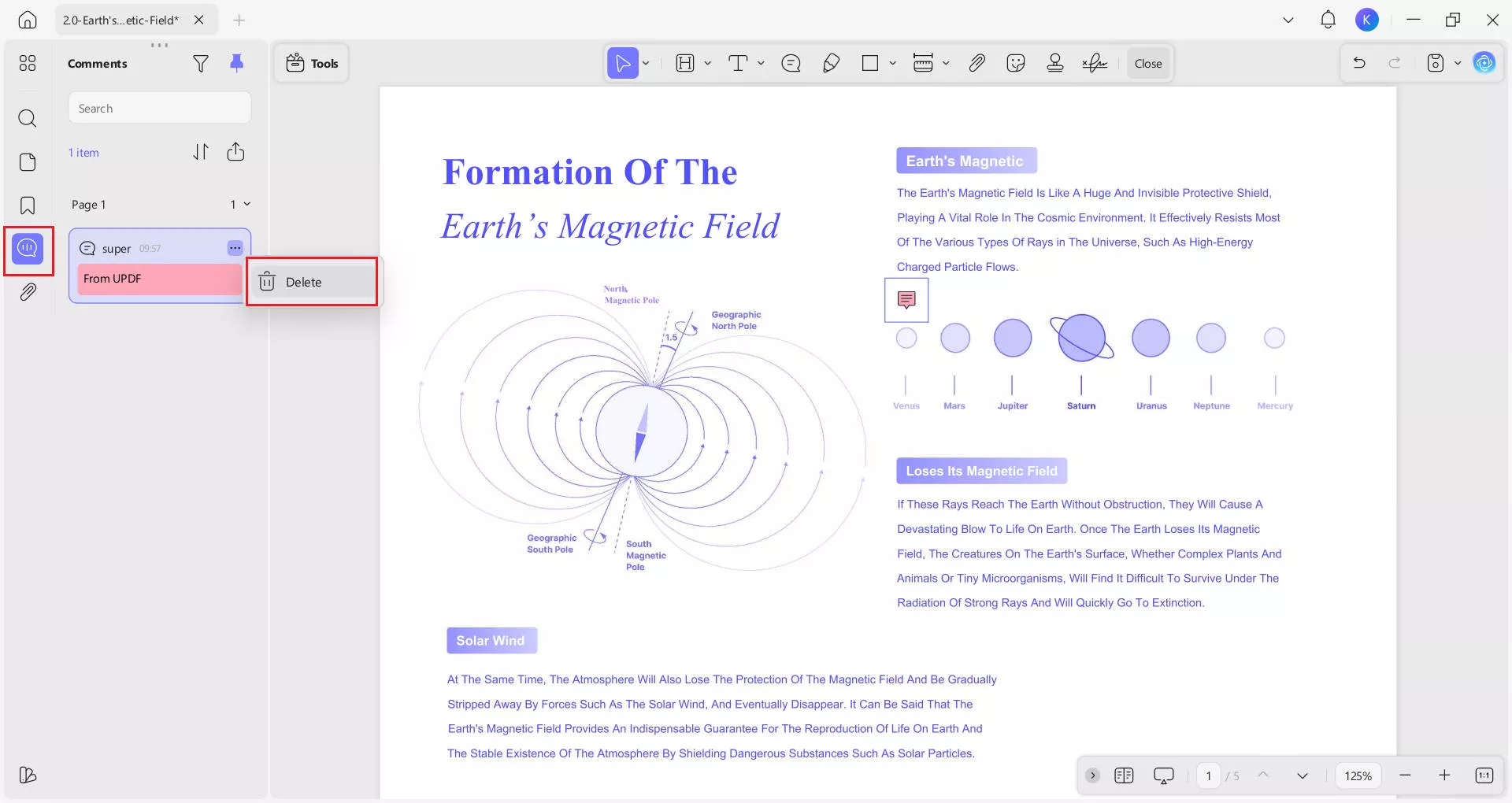Image resolution: width=1512 pixels, height=803 pixels.
Task: Open the bookmarks panel icon
Action: [28, 205]
